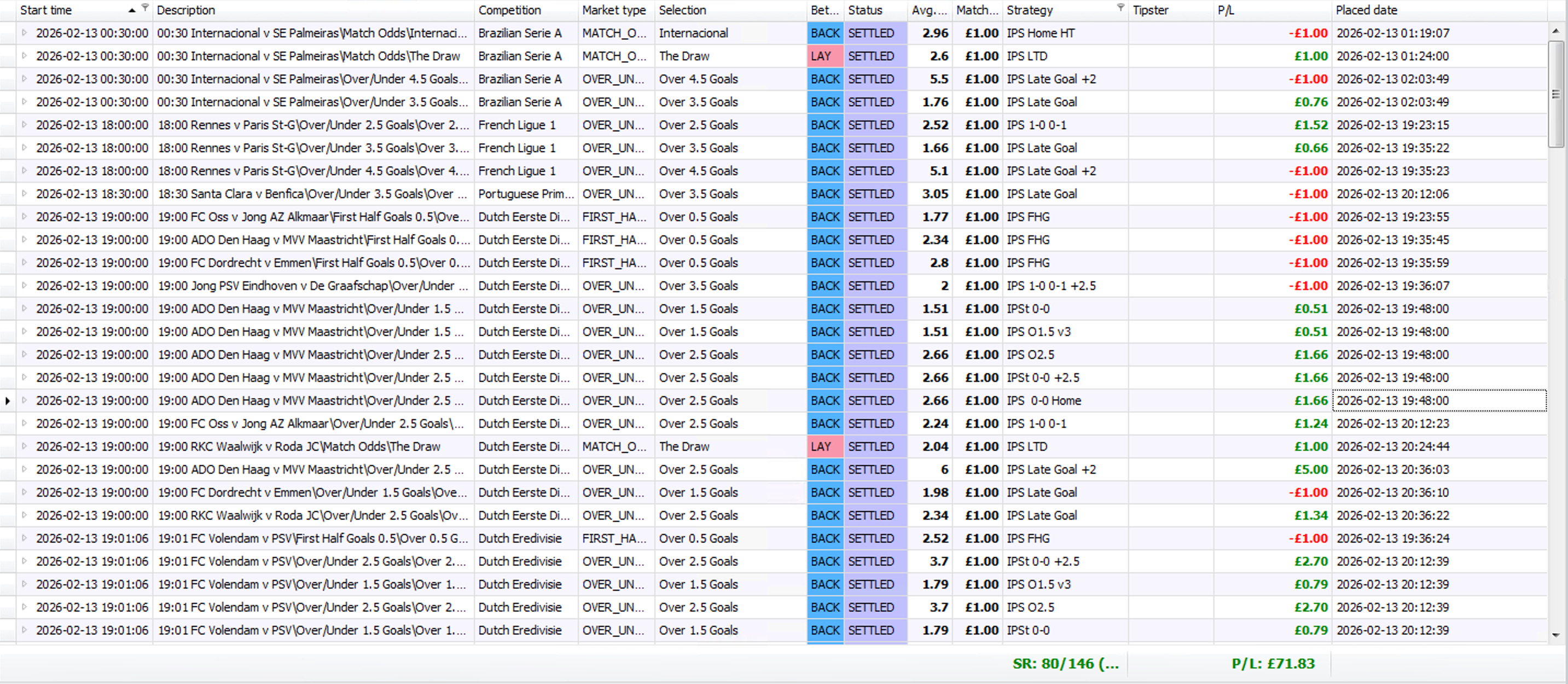
Task: Click the SR: 80/146 summary footer
Action: pos(1065,663)
